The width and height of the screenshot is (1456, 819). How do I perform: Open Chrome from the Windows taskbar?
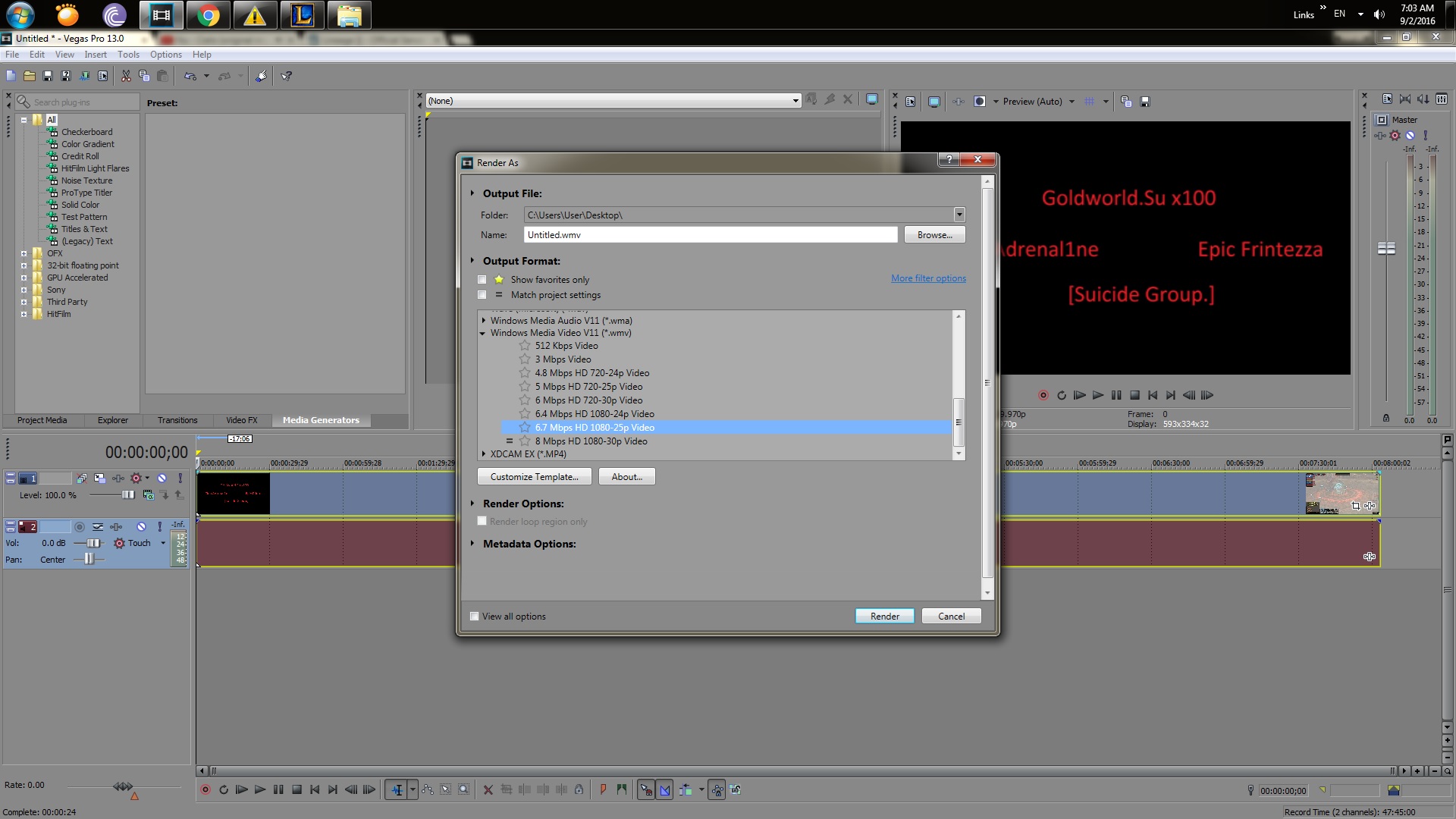click(x=208, y=15)
